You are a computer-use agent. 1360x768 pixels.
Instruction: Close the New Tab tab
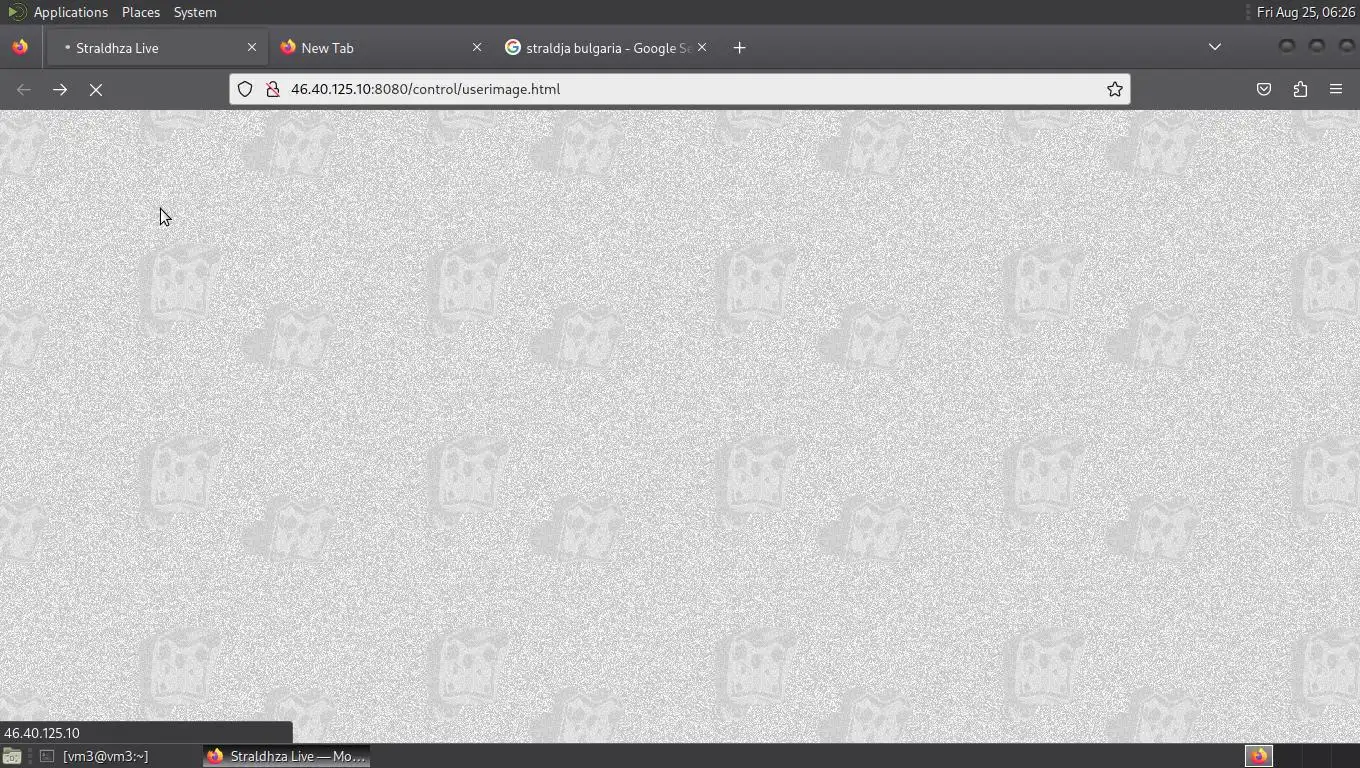tap(476, 47)
